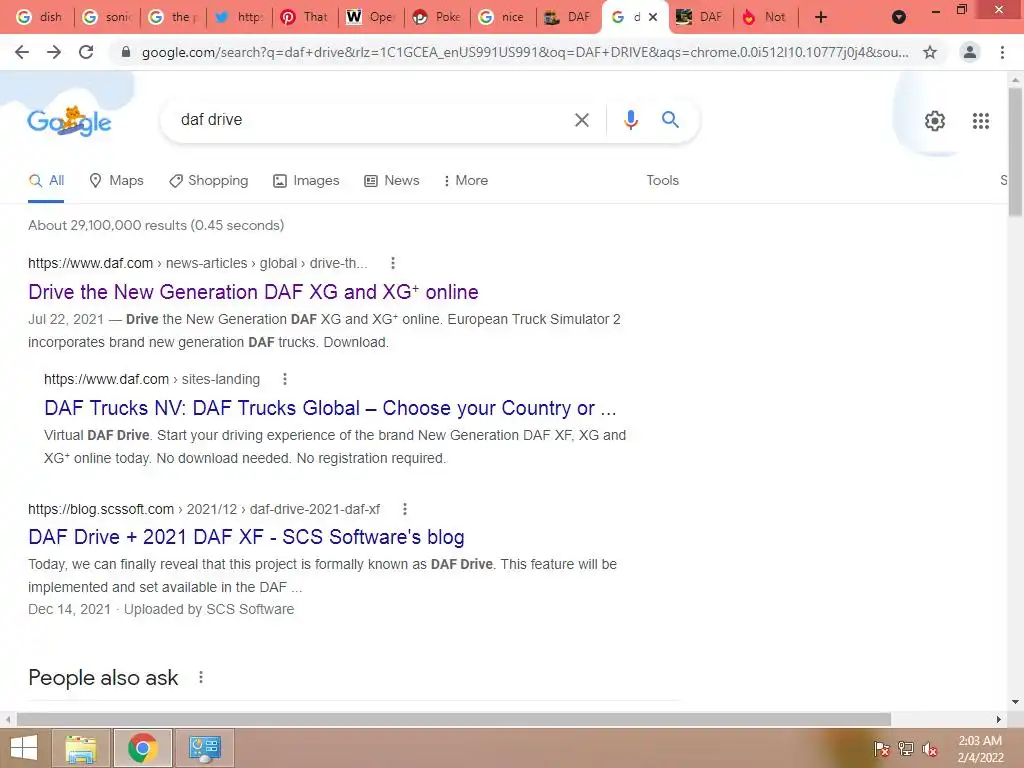The width and height of the screenshot is (1024, 768).
Task: Open the Chrome three-dot menu
Action: point(1002,52)
